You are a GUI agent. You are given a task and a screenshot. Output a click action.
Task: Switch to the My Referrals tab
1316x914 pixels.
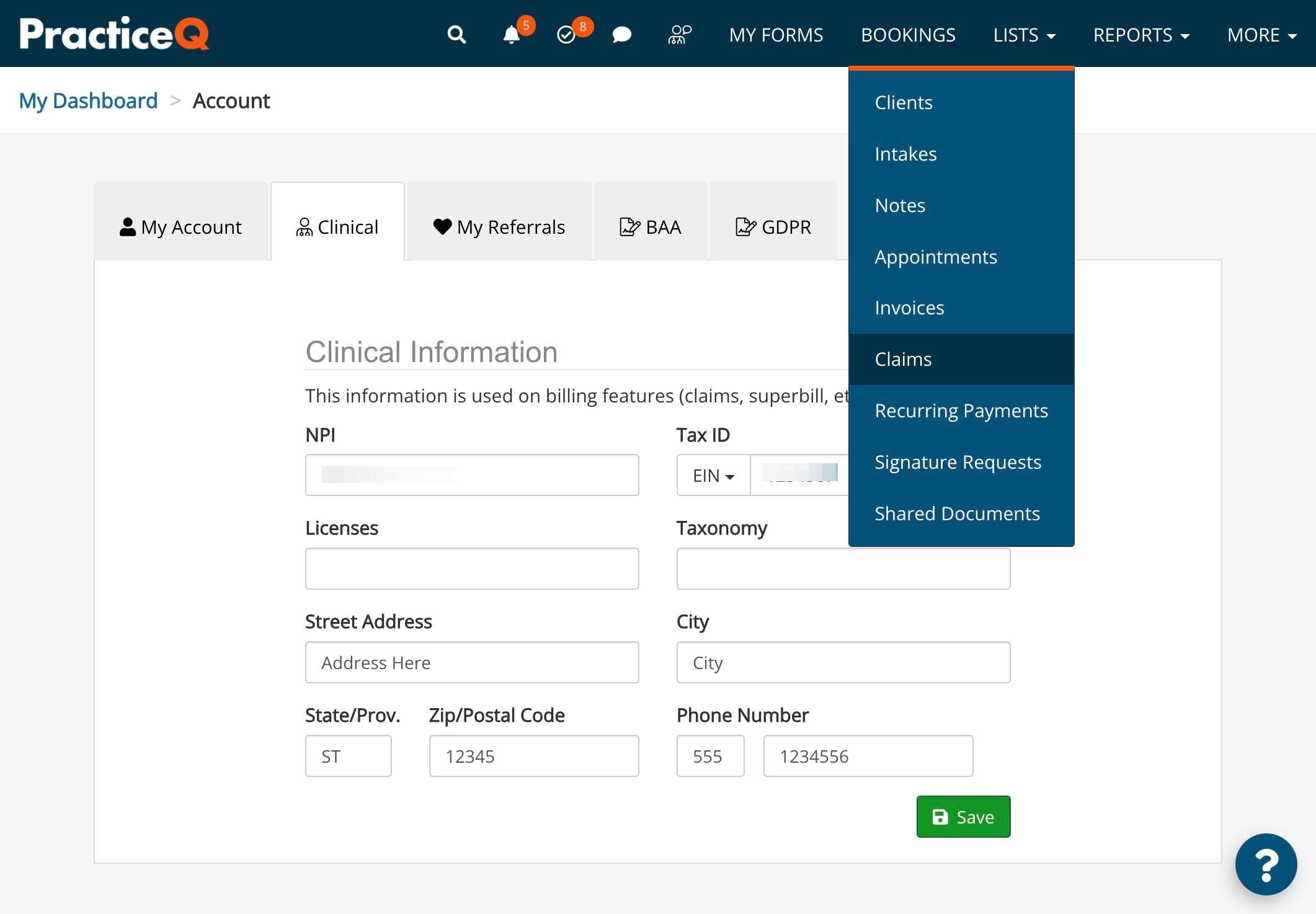[x=499, y=227]
